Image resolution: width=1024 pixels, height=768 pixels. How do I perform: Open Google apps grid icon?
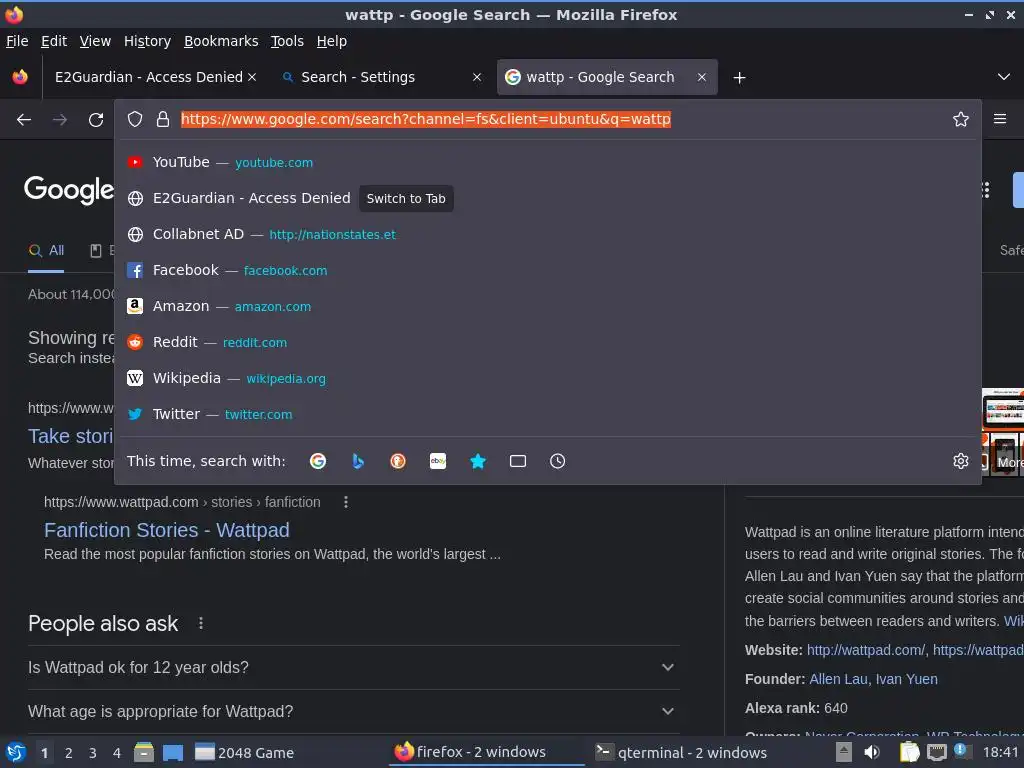(985, 190)
